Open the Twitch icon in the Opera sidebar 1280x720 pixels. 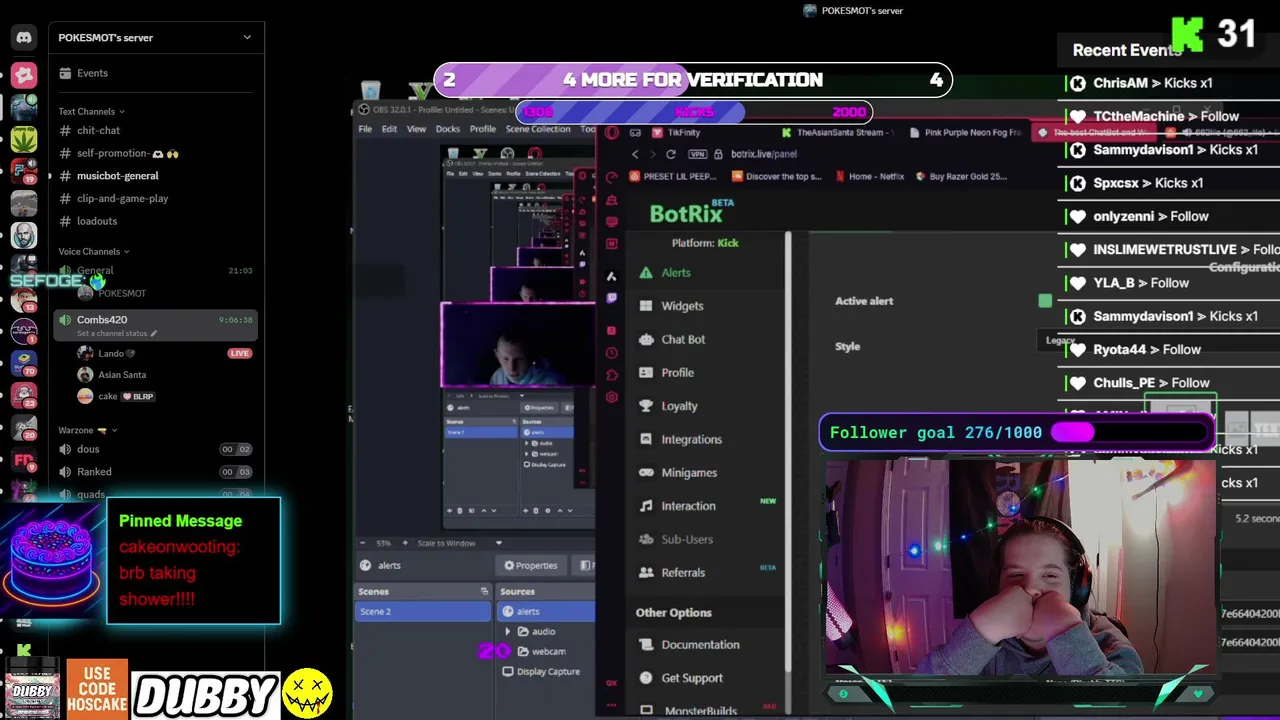coord(612,298)
